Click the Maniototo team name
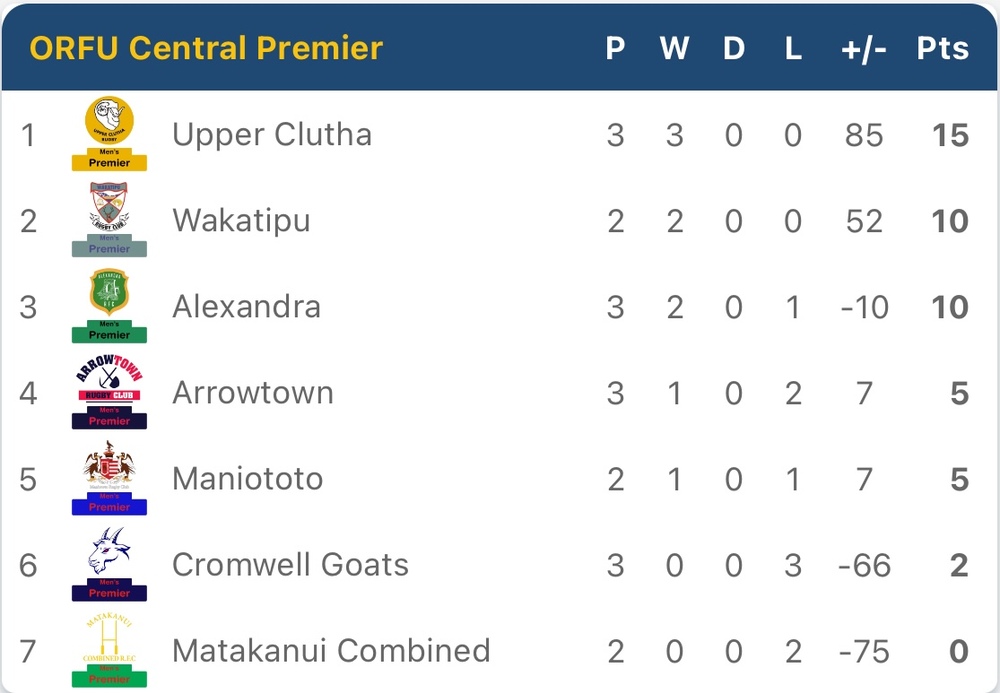The height and width of the screenshot is (693, 1000). [x=247, y=479]
